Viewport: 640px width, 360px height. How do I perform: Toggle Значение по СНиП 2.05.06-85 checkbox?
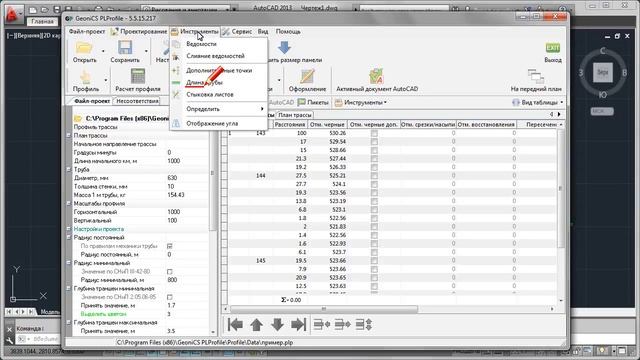170,297
